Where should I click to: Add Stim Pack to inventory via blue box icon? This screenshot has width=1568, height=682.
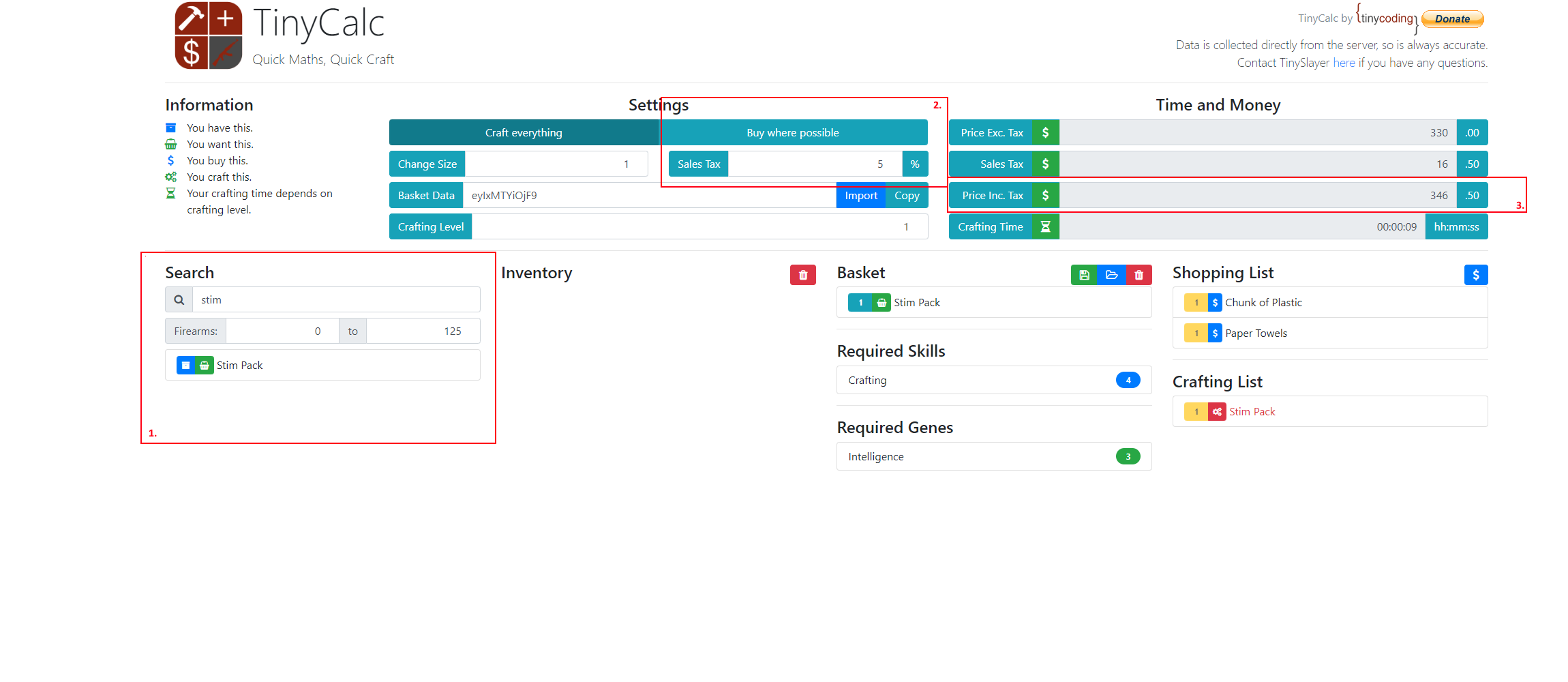tap(185, 366)
